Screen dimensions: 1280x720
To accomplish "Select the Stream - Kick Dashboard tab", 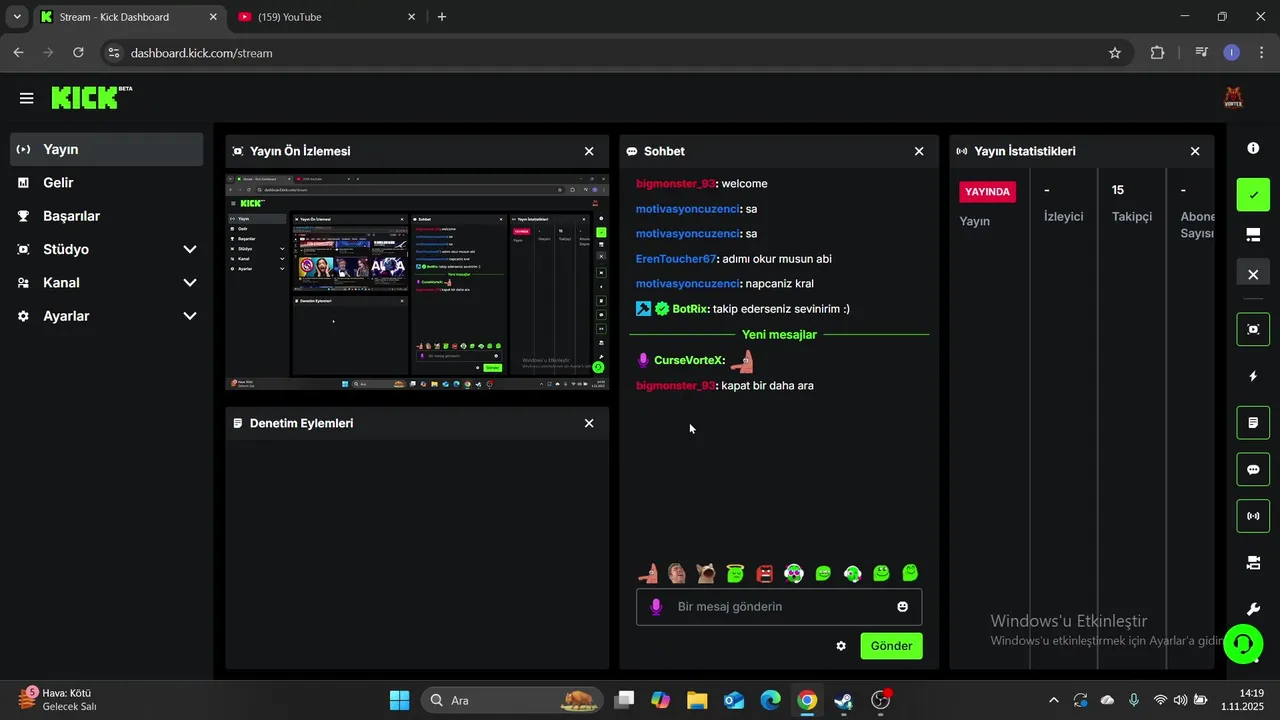I will pyautogui.click(x=130, y=17).
